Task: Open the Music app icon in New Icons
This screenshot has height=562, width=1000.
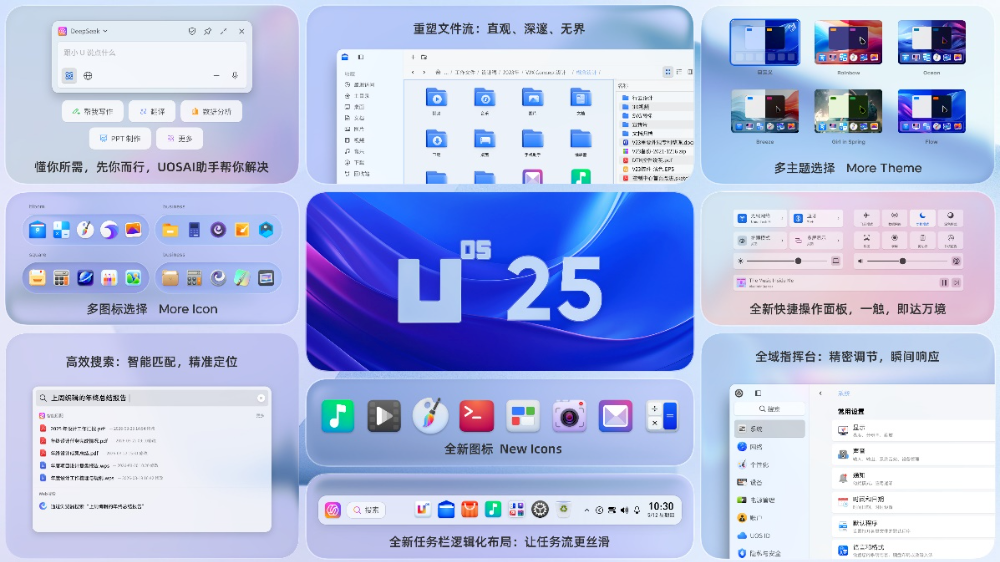Action: pyautogui.click(x=338, y=415)
